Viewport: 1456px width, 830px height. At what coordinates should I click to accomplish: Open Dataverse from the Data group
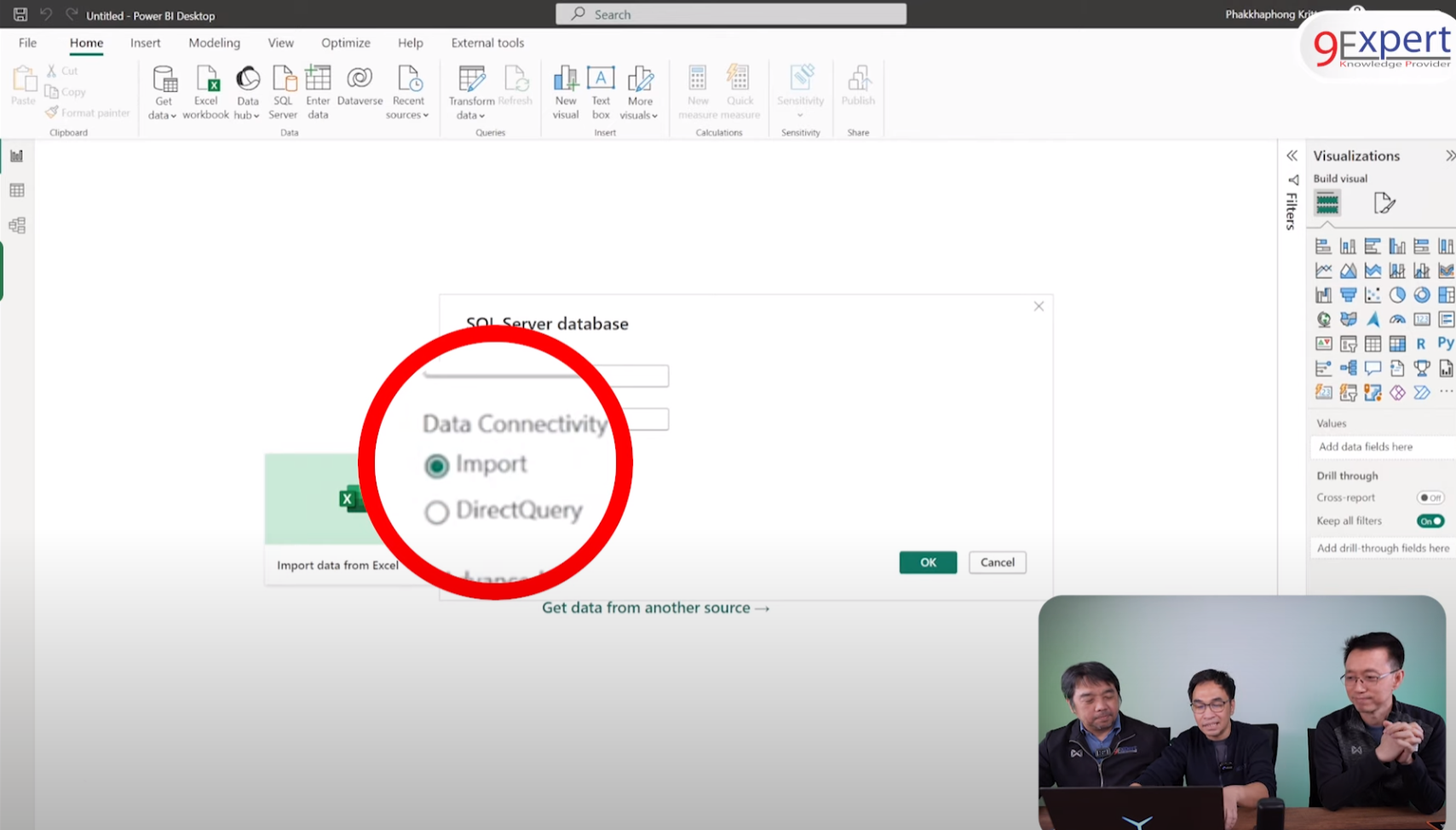(359, 85)
